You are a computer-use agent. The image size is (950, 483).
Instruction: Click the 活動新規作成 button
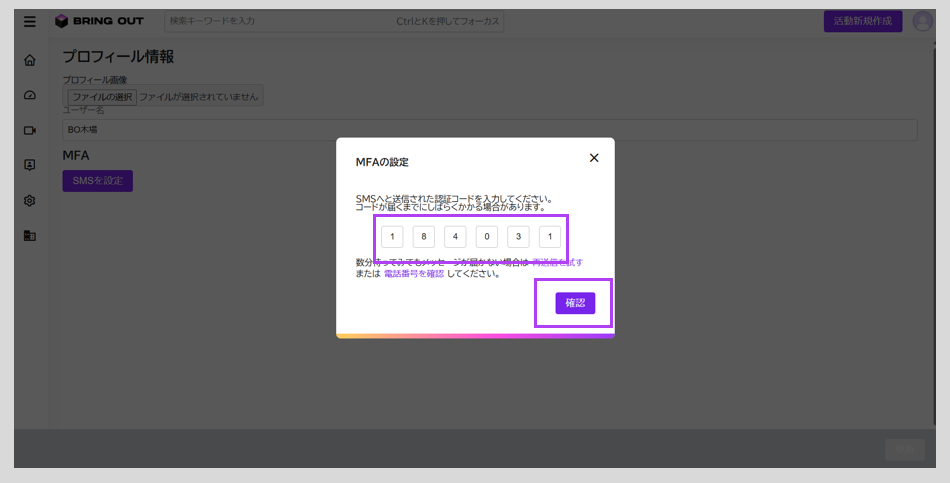click(863, 21)
